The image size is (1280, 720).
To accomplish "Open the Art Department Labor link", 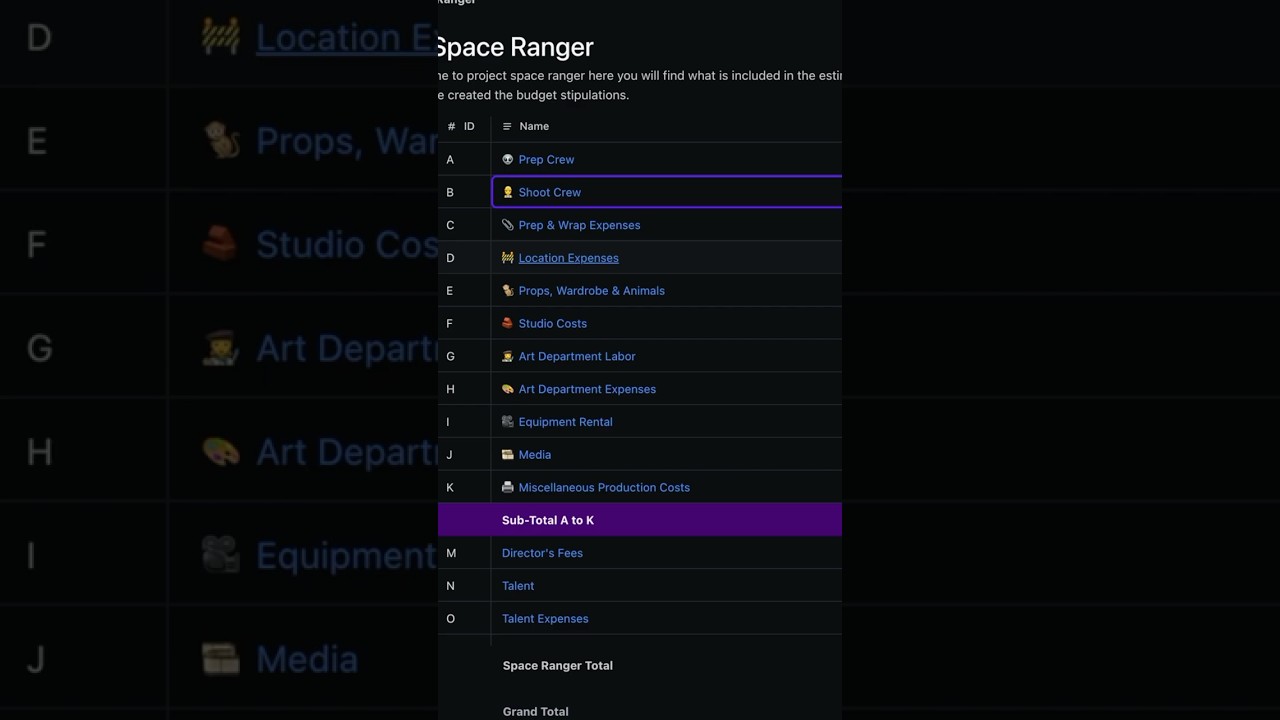I will point(577,356).
